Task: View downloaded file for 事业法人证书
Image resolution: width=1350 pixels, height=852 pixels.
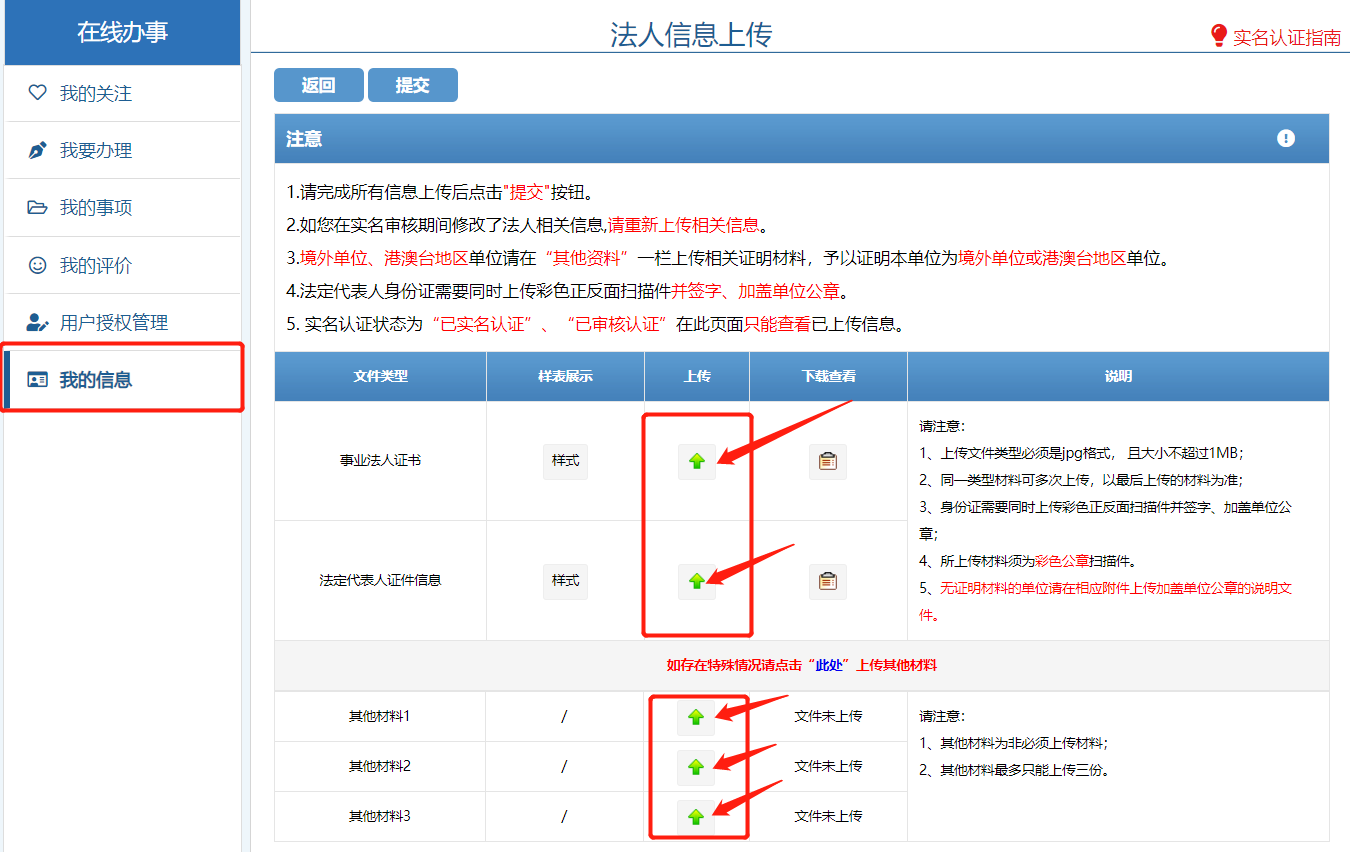Action: tap(827, 461)
